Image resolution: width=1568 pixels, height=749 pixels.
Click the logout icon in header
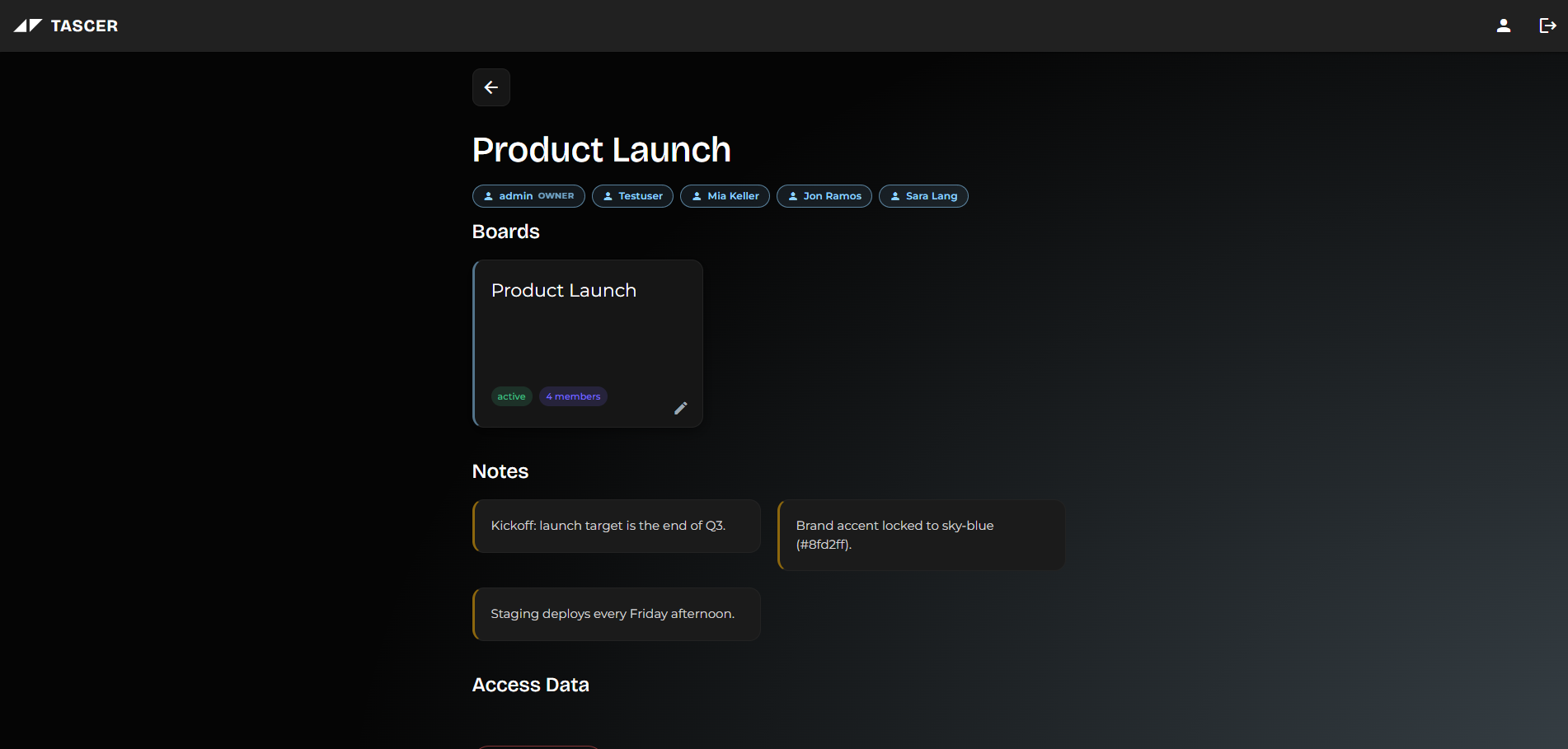pos(1547,26)
